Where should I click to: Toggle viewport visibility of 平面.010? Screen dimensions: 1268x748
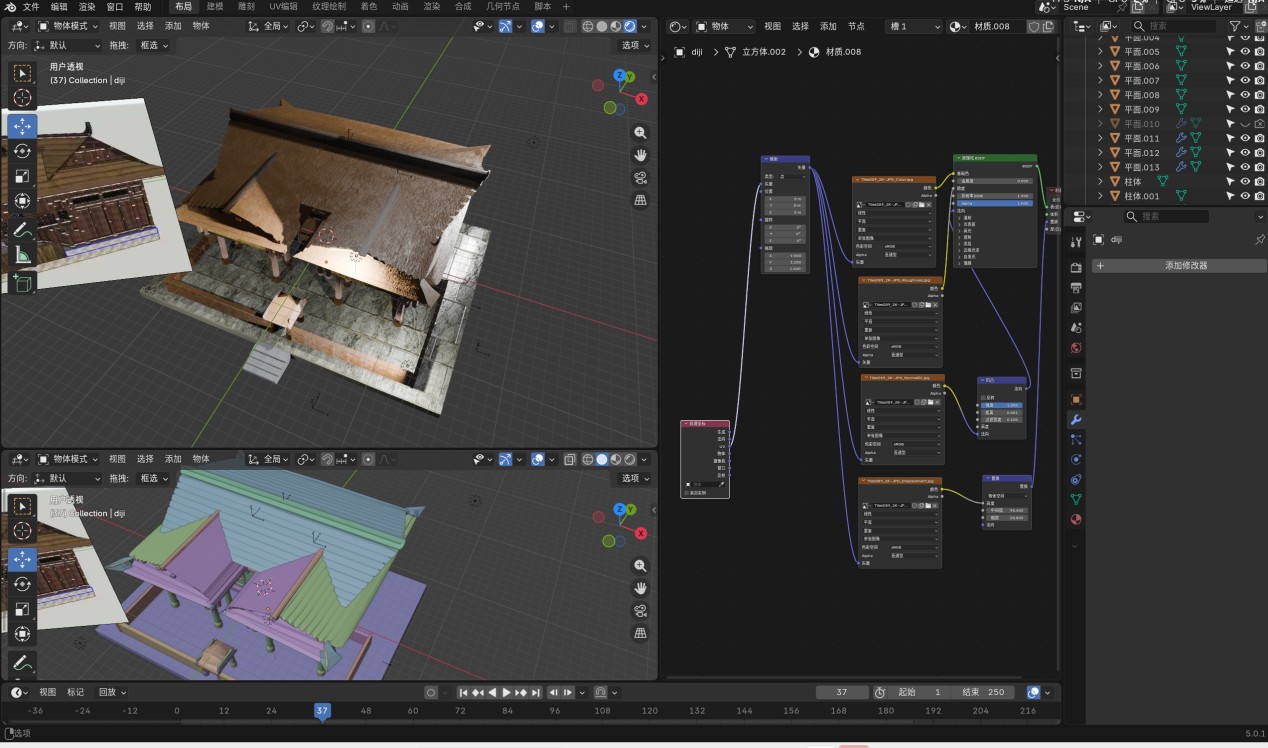1245,124
